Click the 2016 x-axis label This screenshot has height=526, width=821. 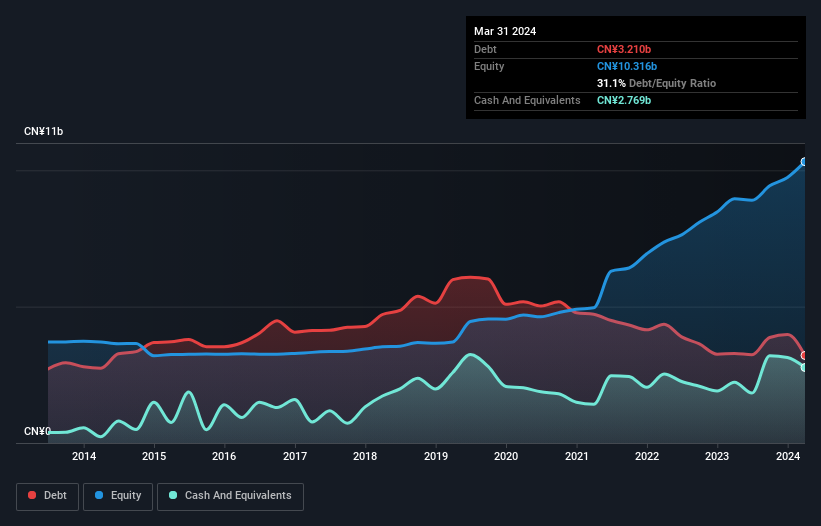224,456
